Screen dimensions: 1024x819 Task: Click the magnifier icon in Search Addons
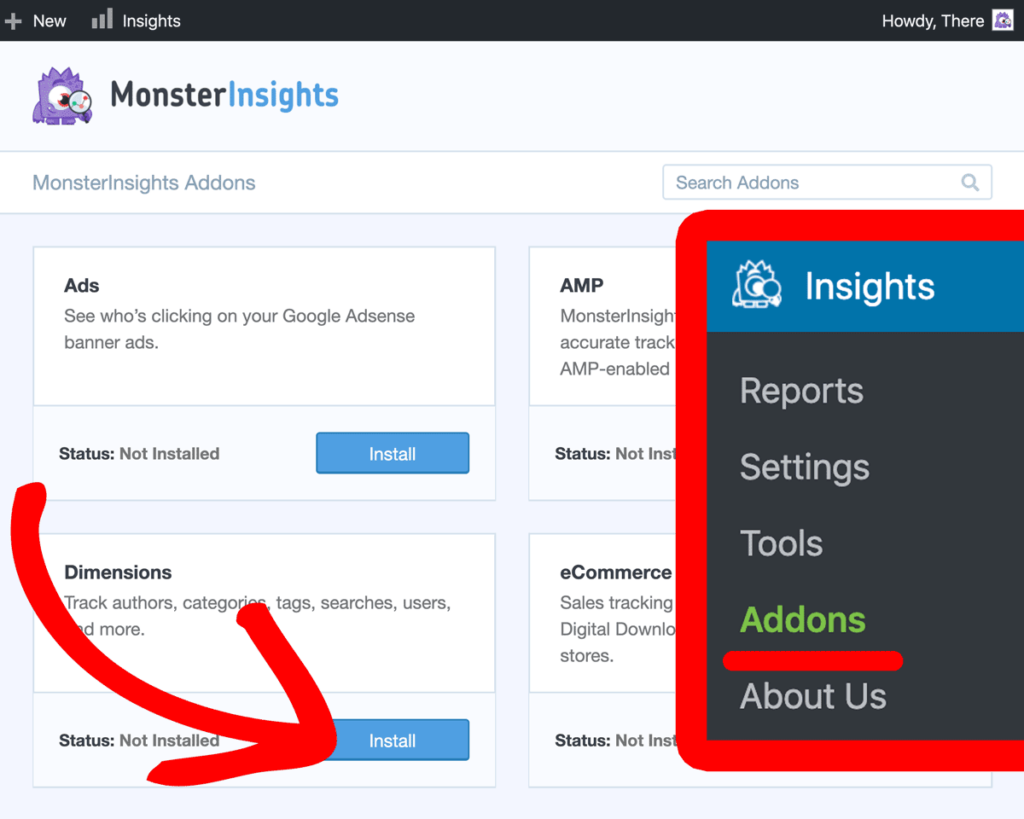[x=968, y=182]
